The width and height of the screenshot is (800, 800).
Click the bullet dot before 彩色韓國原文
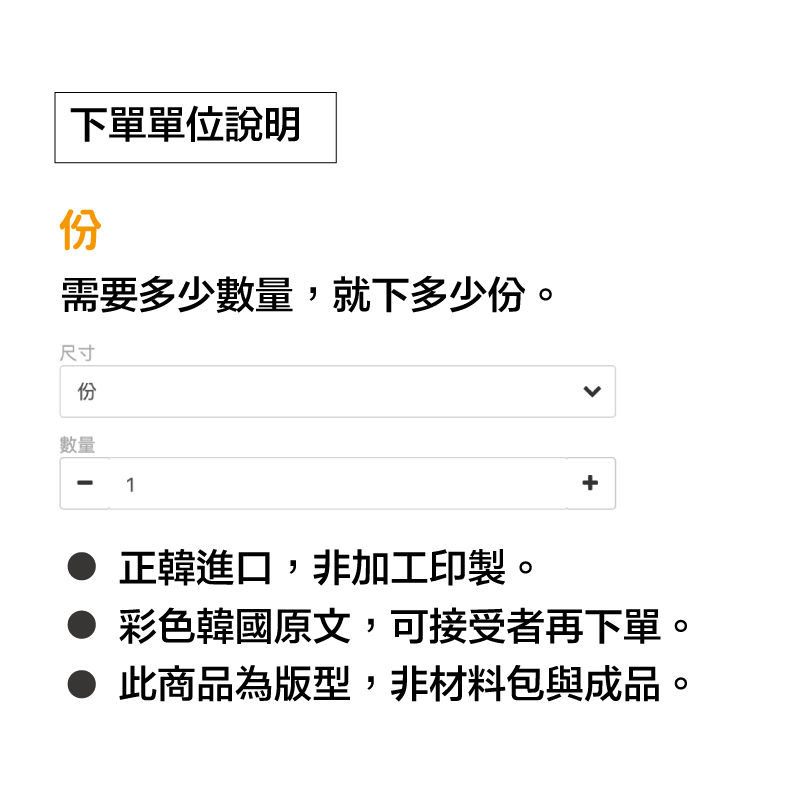click(x=81, y=626)
